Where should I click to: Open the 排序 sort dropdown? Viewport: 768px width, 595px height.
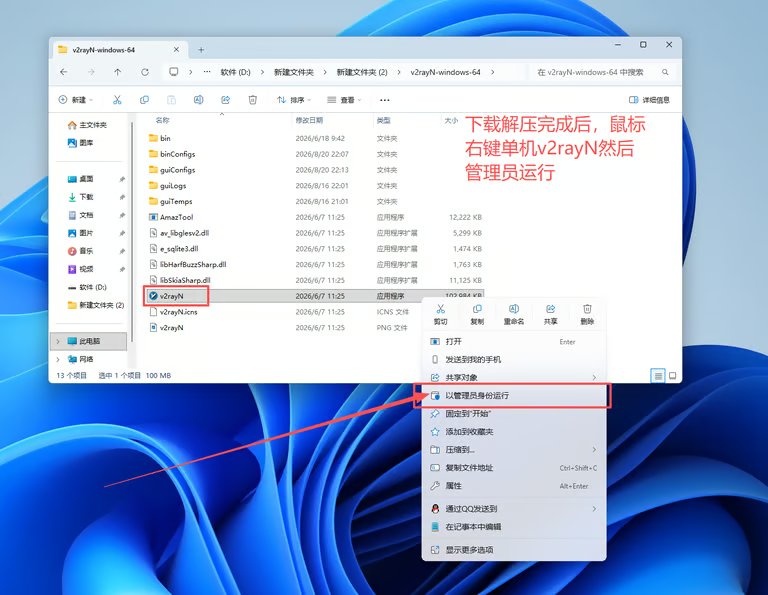[x=294, y=100]
